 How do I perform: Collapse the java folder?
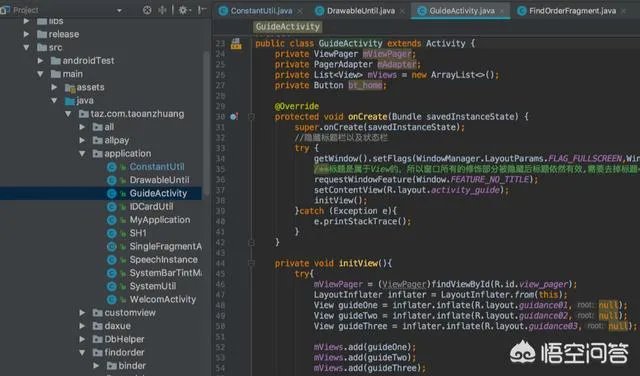click(54, 100)
